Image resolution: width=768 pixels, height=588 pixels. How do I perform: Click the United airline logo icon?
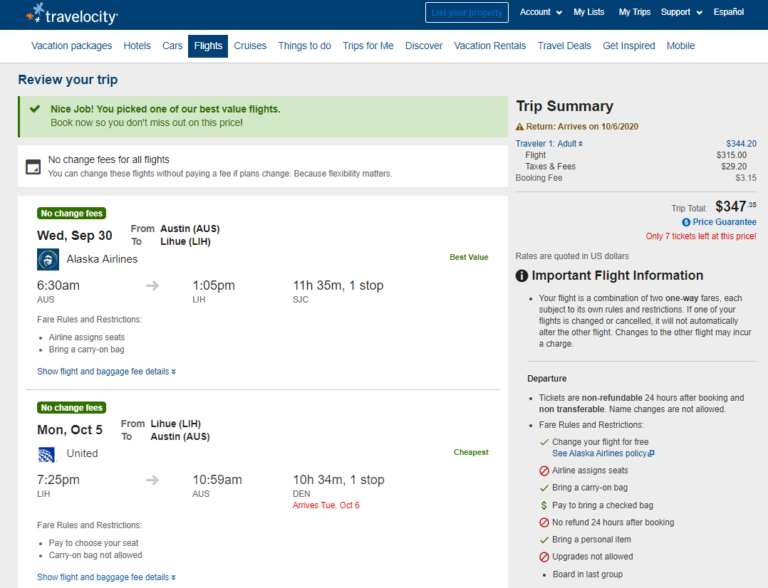[x=47, y=454]
